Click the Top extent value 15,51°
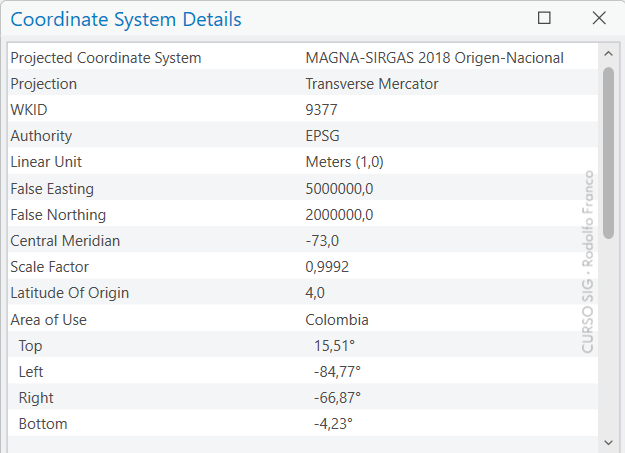The height and width of the screenshot is (453, 625). [334, 346]
